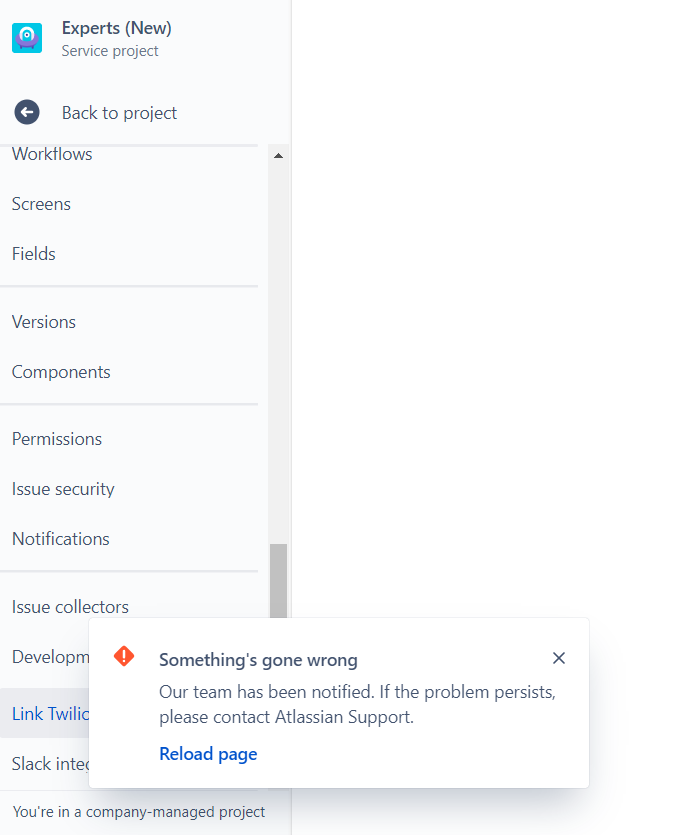685x835 pixels.
Task: Select Fields in the sidebar
Action: pos(34,254)
